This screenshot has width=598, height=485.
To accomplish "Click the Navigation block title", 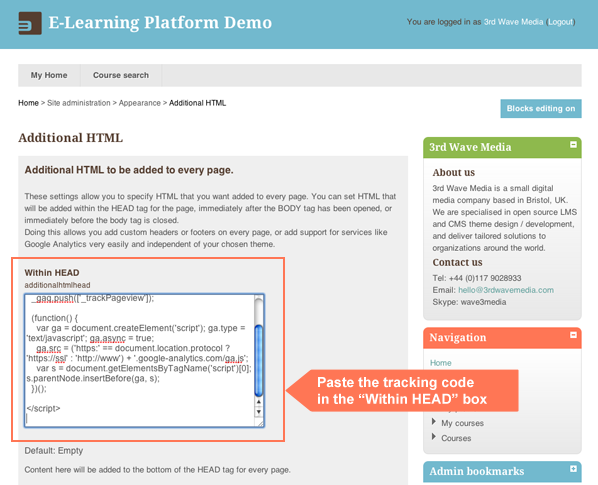I will (x=458, y=337).
